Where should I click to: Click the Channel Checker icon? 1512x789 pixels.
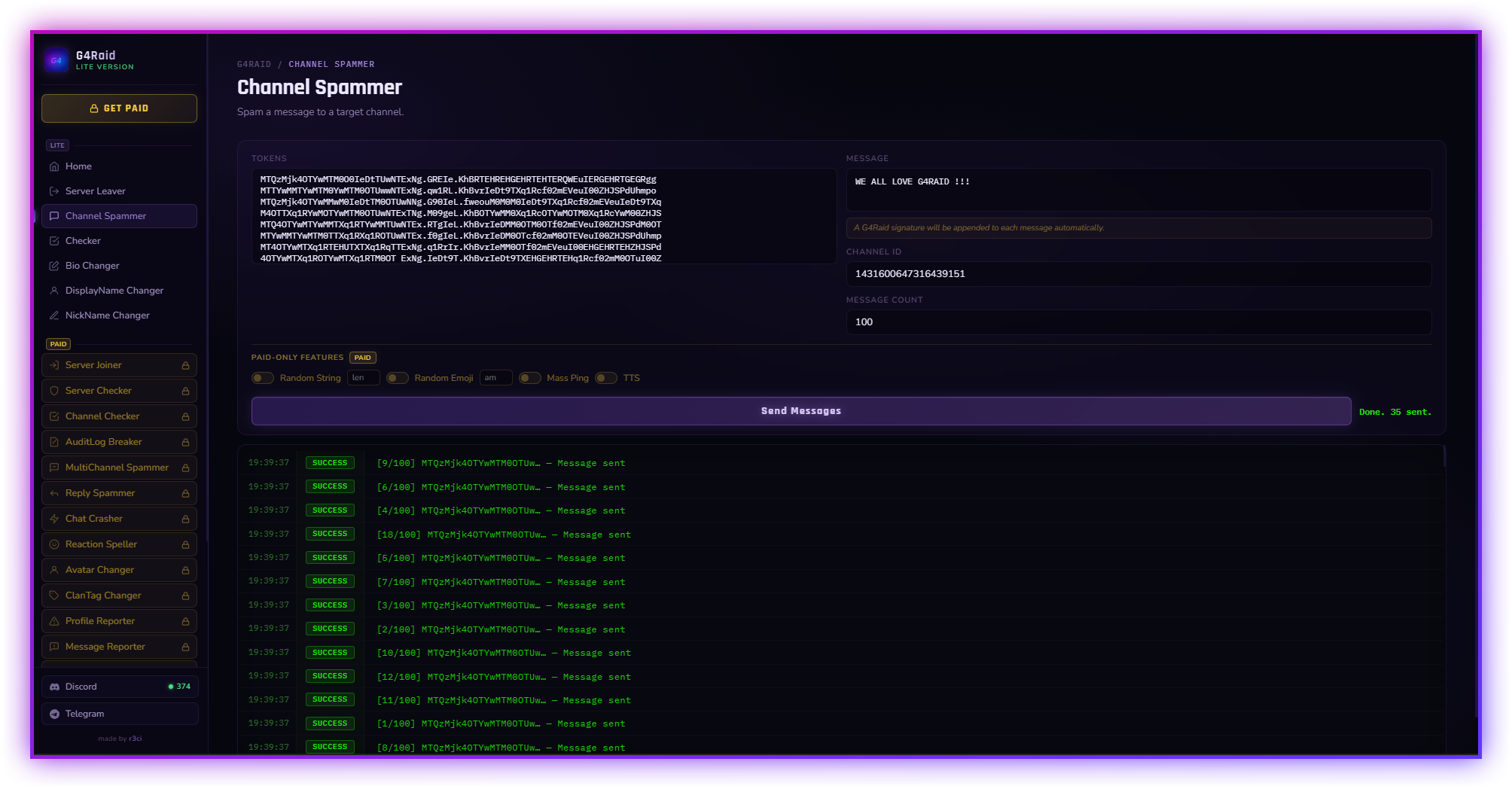click(54, 416)
